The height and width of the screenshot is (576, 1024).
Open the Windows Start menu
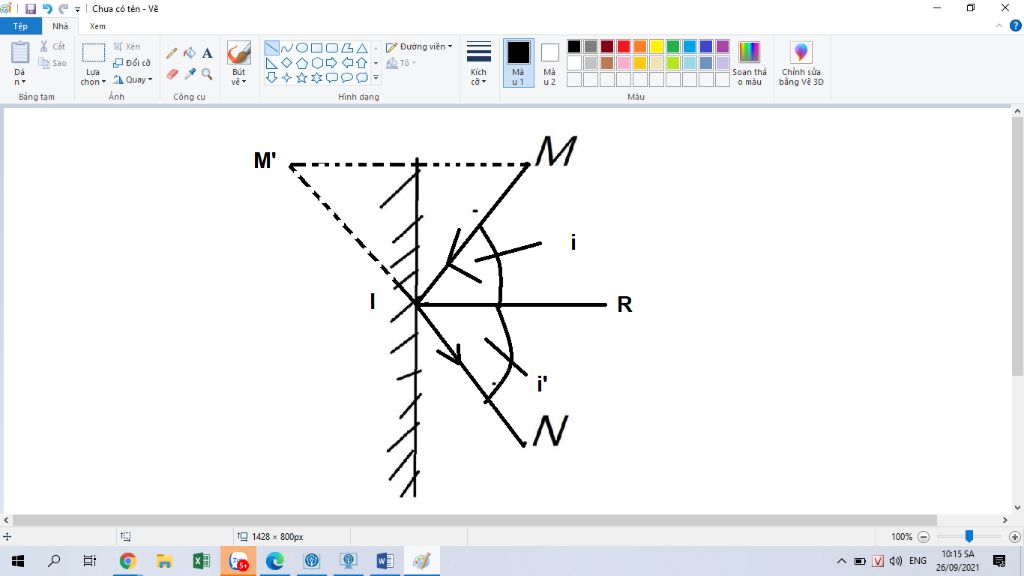pyautogui.click(x=18, y=561)
